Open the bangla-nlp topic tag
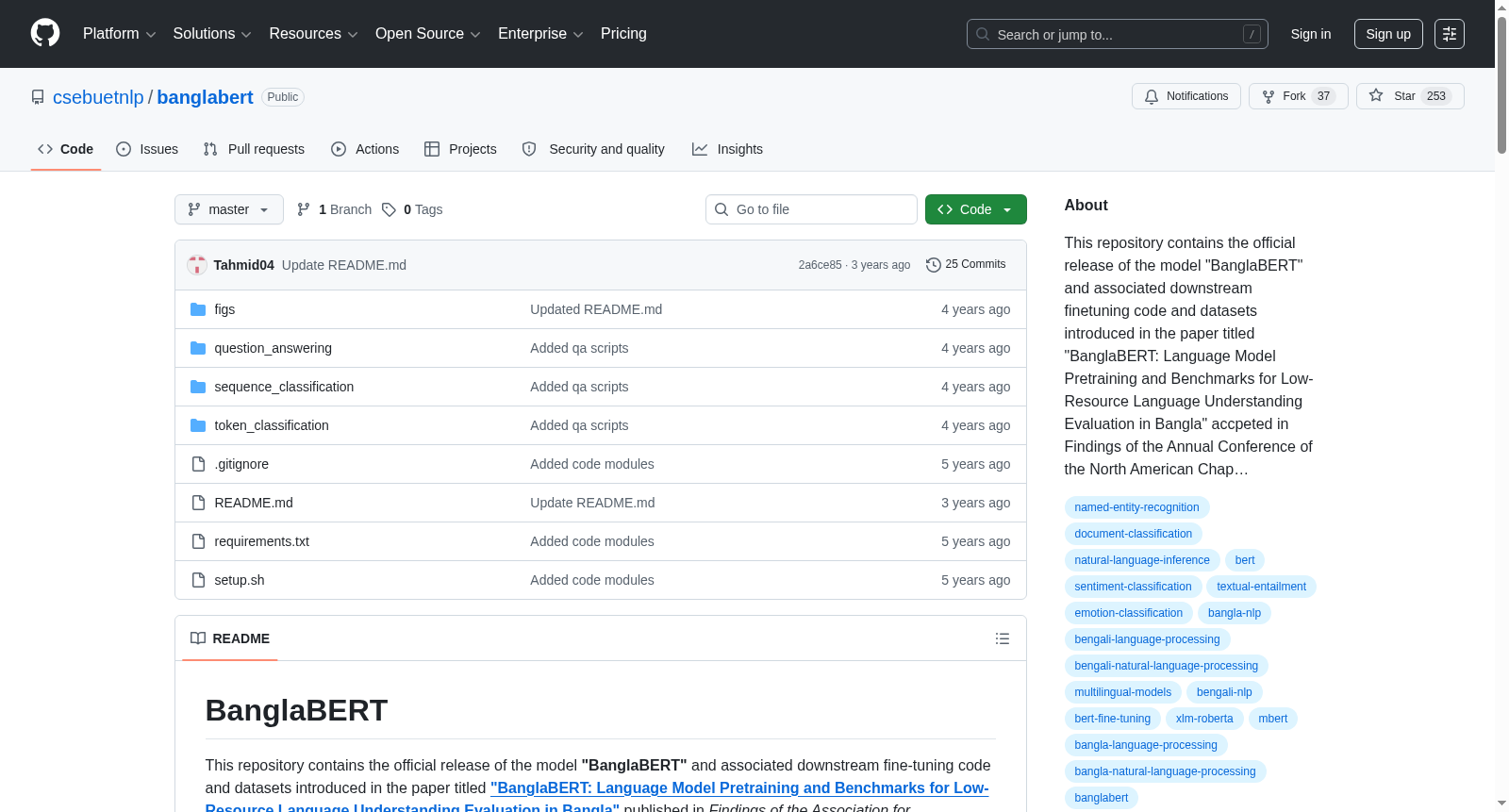Viewport: 1509px width, 812px height. [x=1235, y=613]
